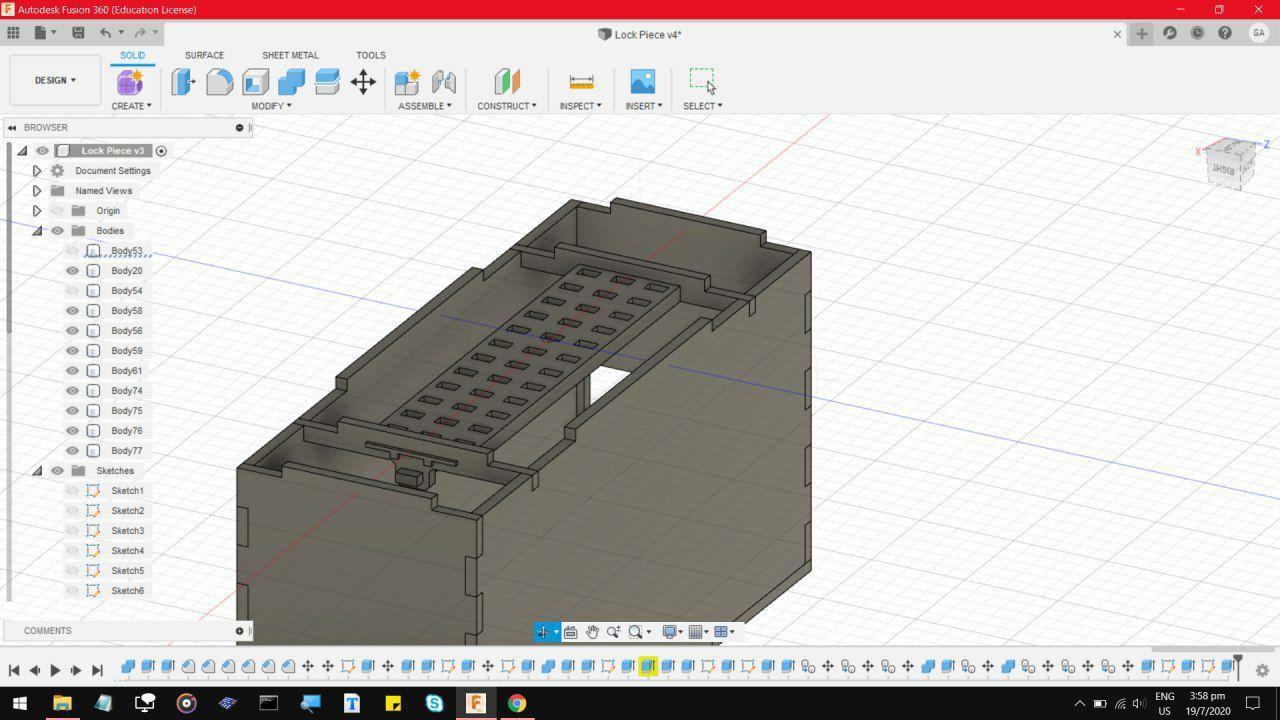Screen dimensions: 1280x720
Task: Open the Help question mark icon
Action: [1225, 33]
